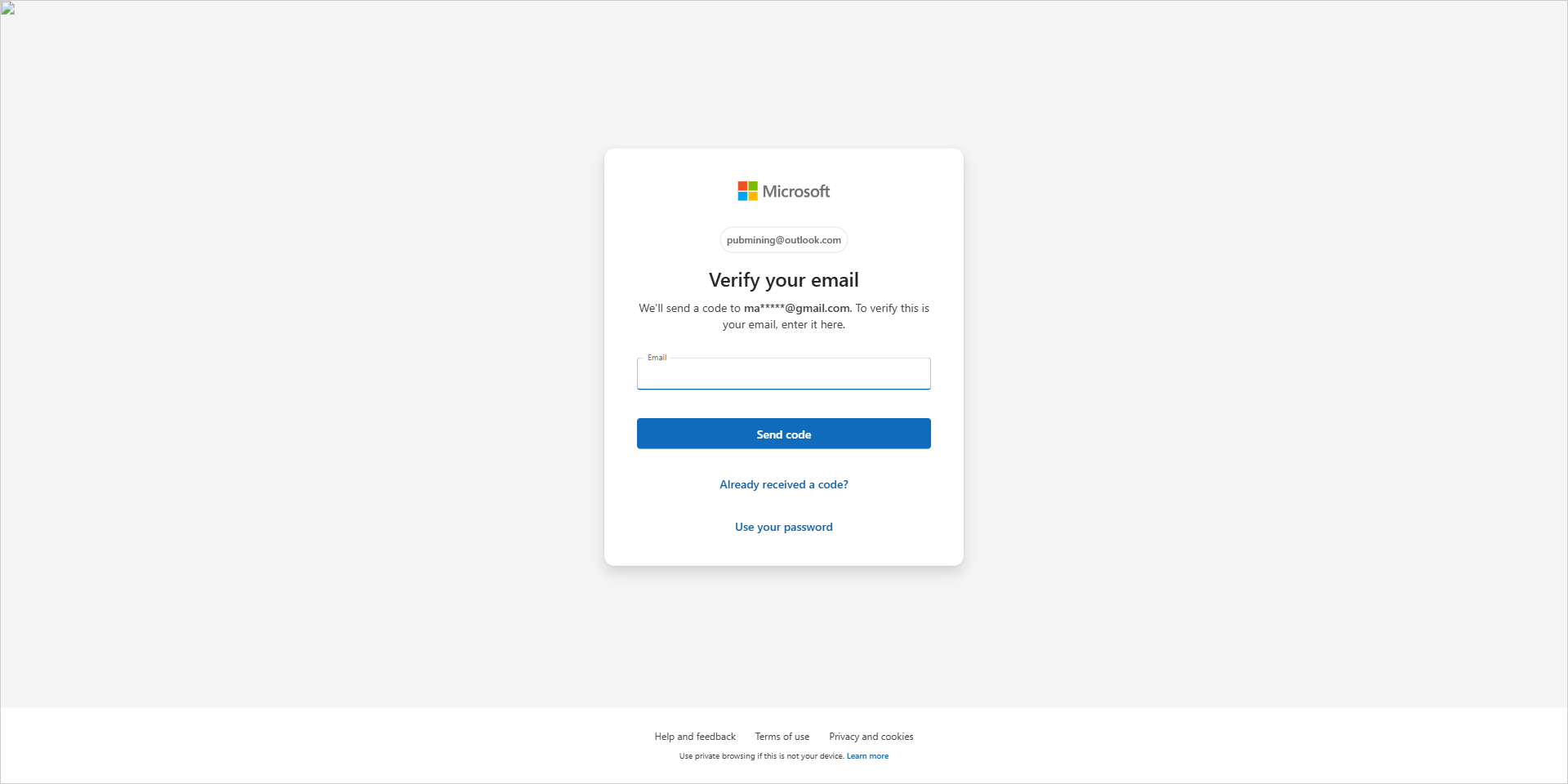
Task: Choose Use your password link
Action: pyautogui.click(x=783, y=527)
